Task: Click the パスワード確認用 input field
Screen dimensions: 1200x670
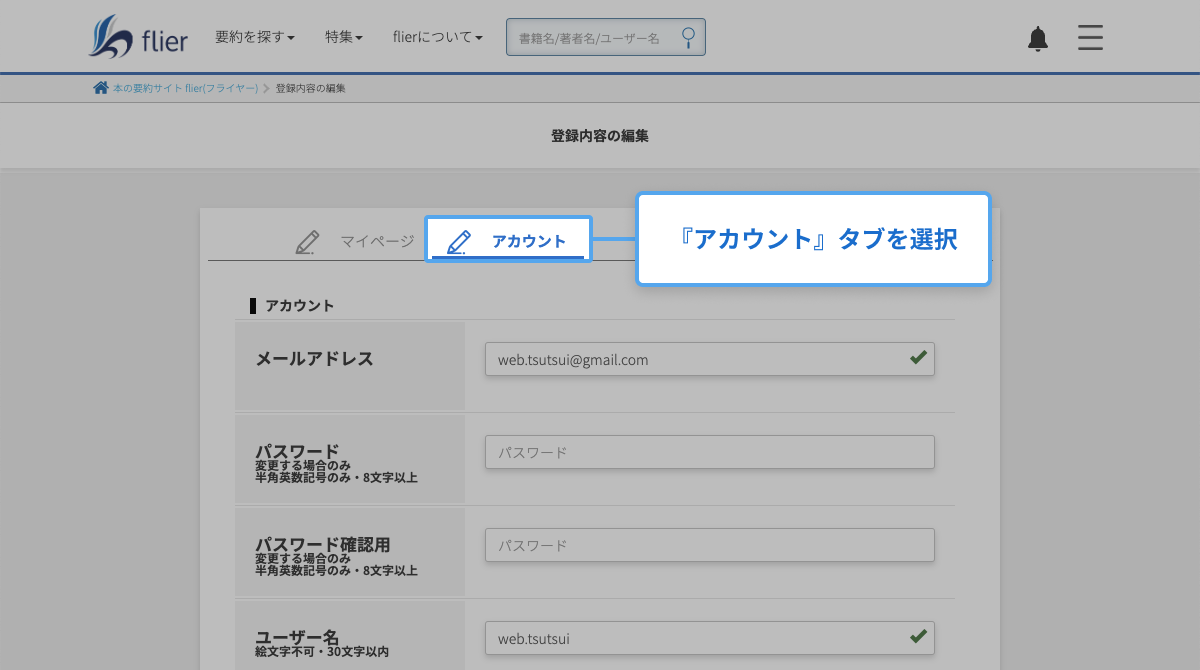Action: [709, 545]
